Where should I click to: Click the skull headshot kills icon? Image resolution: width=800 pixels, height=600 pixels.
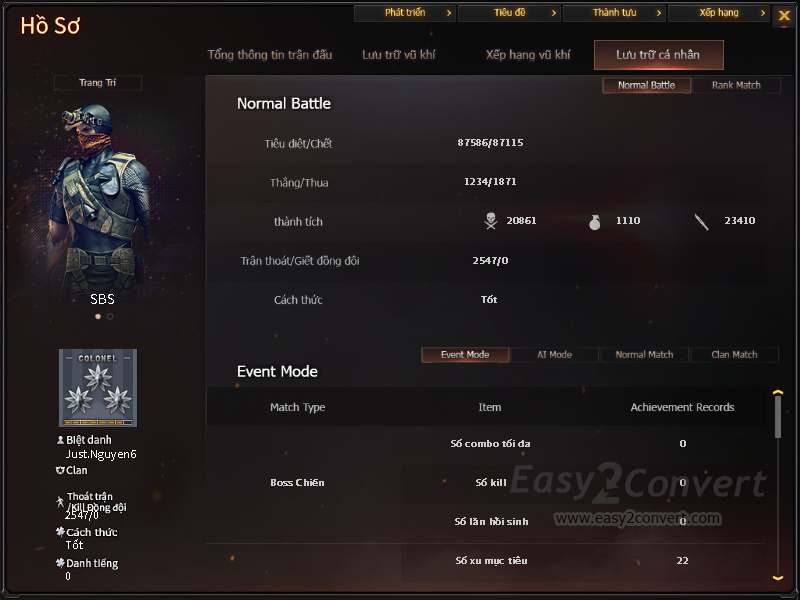[x=491, y=221]
